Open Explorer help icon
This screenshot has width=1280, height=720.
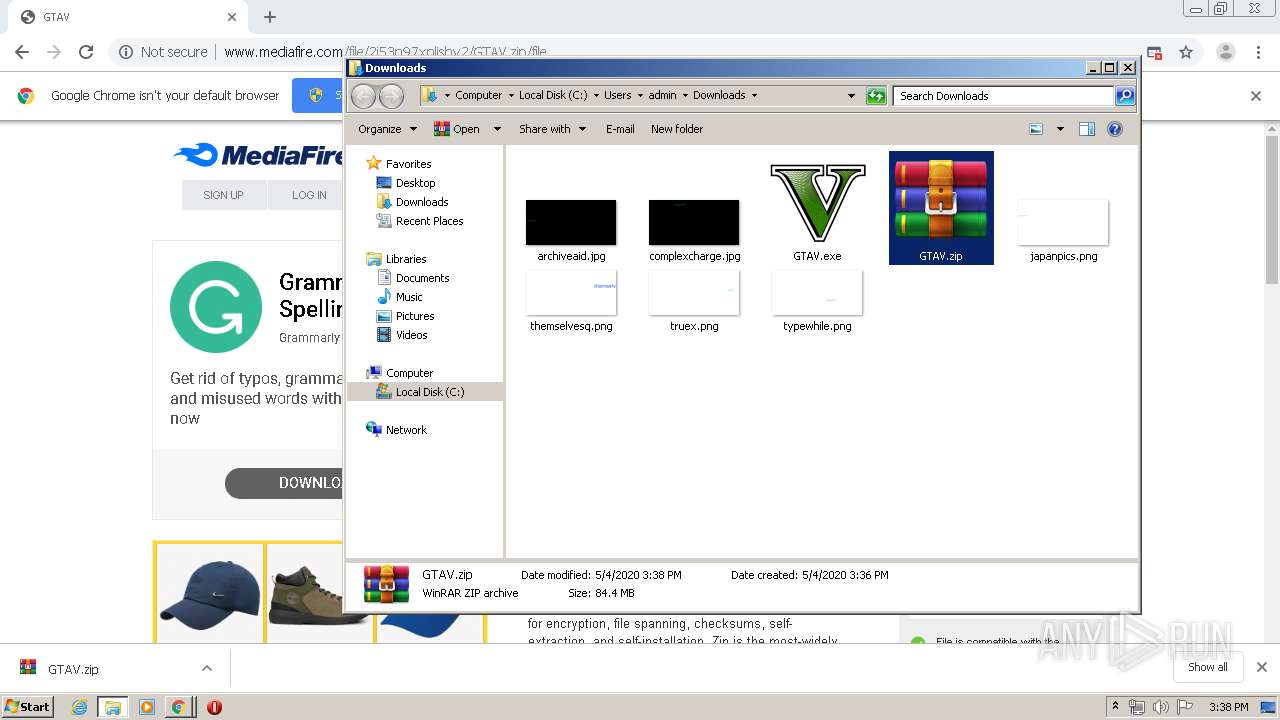pos(1115,129)
